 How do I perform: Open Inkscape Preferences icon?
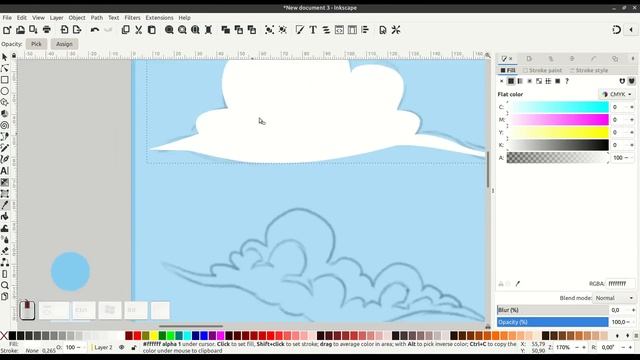pyautogui.click(x=396, y=30)
